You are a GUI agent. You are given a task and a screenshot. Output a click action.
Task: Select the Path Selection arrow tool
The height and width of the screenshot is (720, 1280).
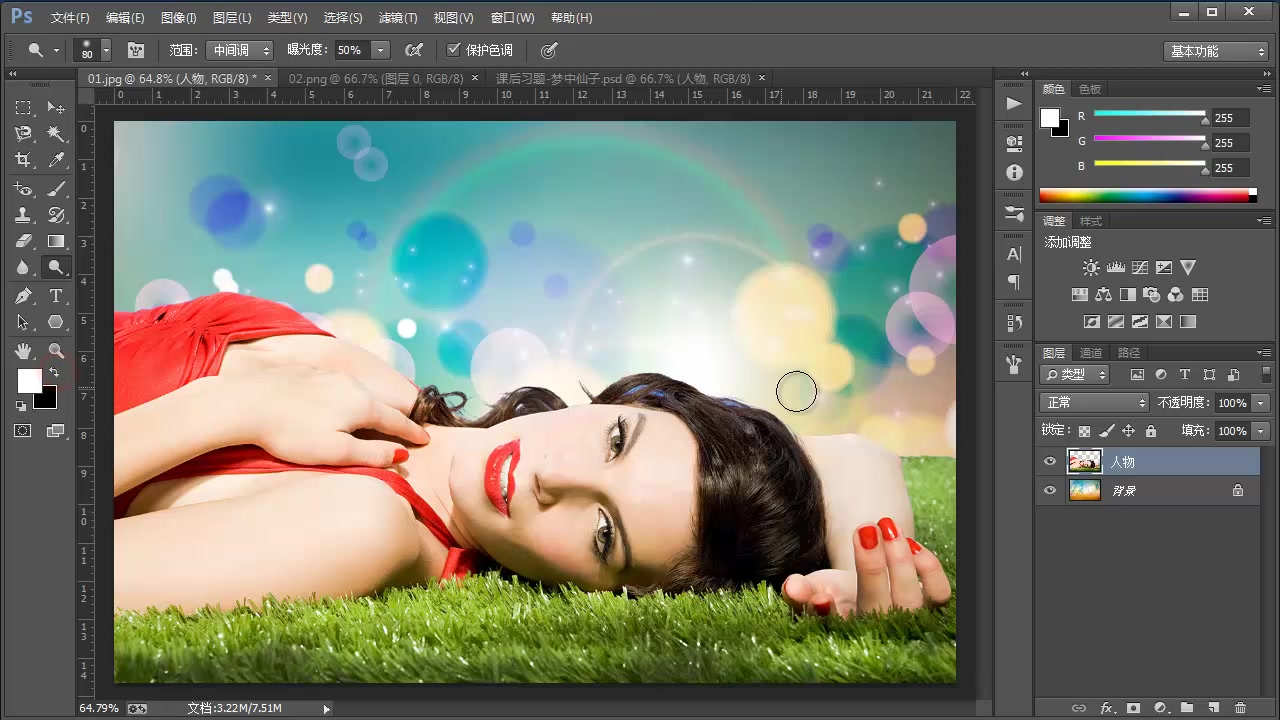coord(23,322)
